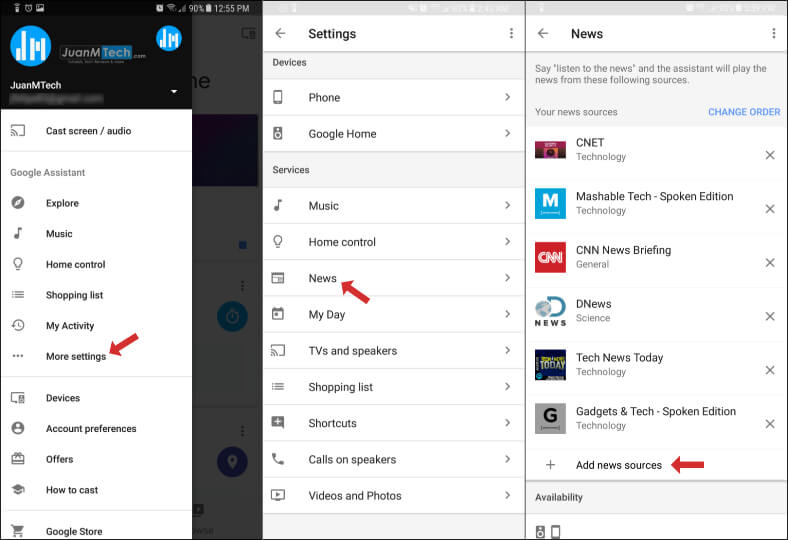Tap the Google Home speaker icon

pos(277,133)
